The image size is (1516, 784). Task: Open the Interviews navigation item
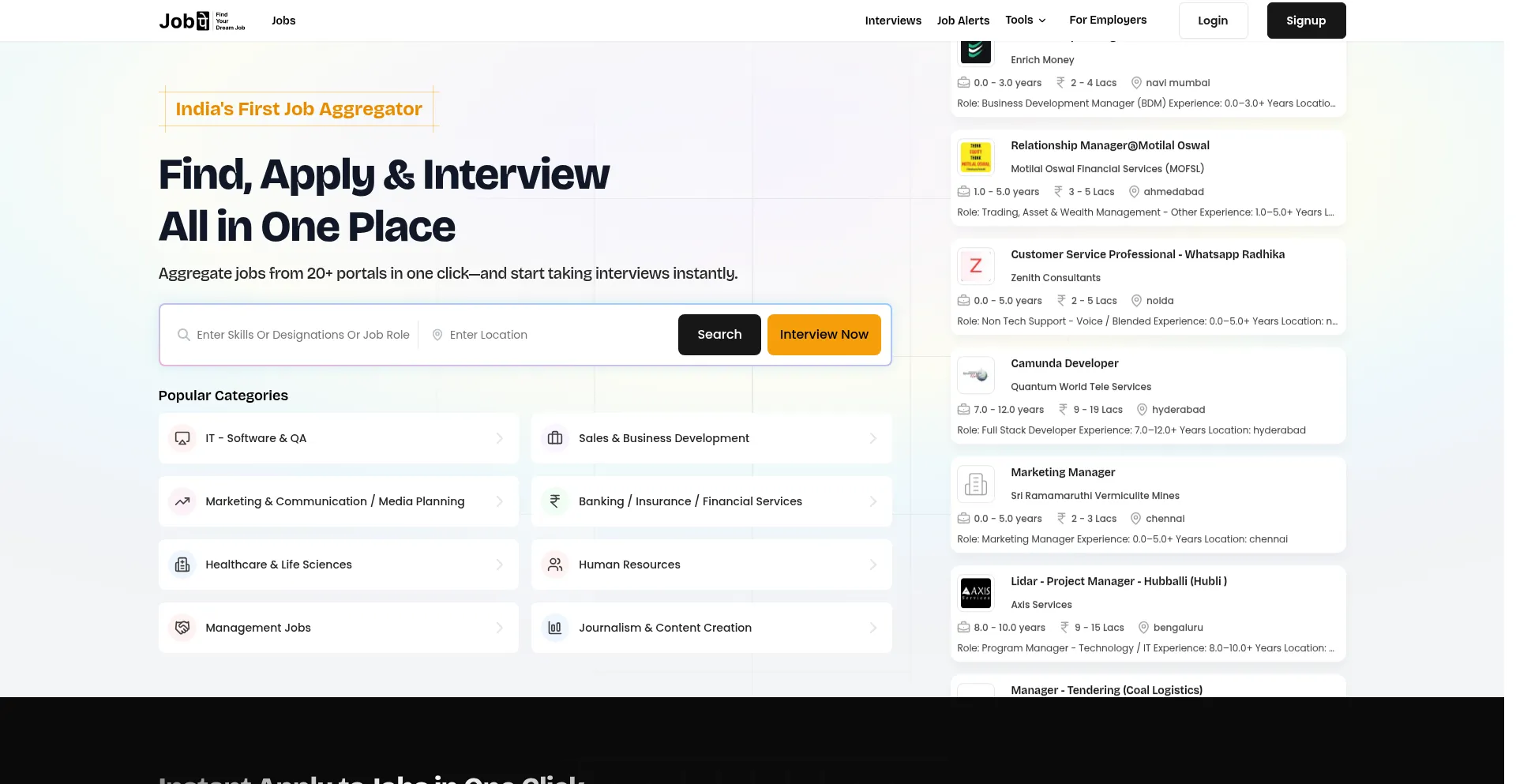tap(892, 21)
